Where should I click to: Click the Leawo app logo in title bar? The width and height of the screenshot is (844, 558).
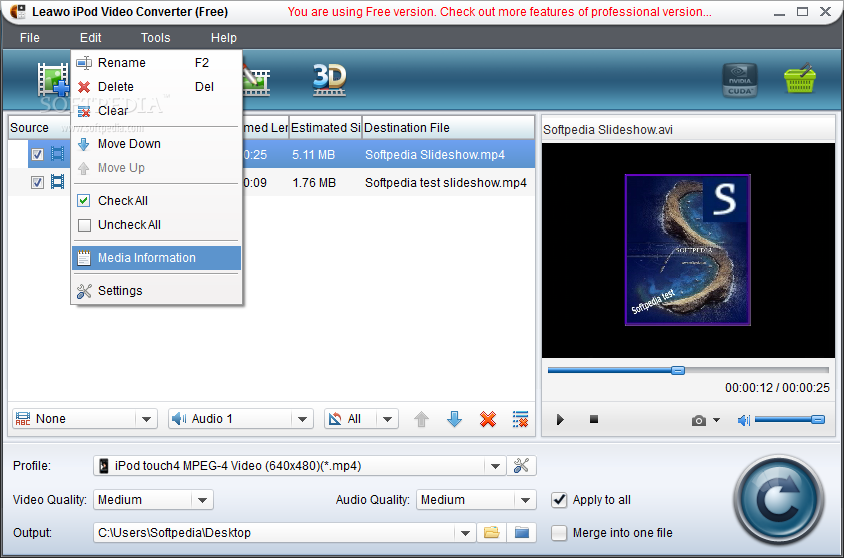tap(17, 11)
